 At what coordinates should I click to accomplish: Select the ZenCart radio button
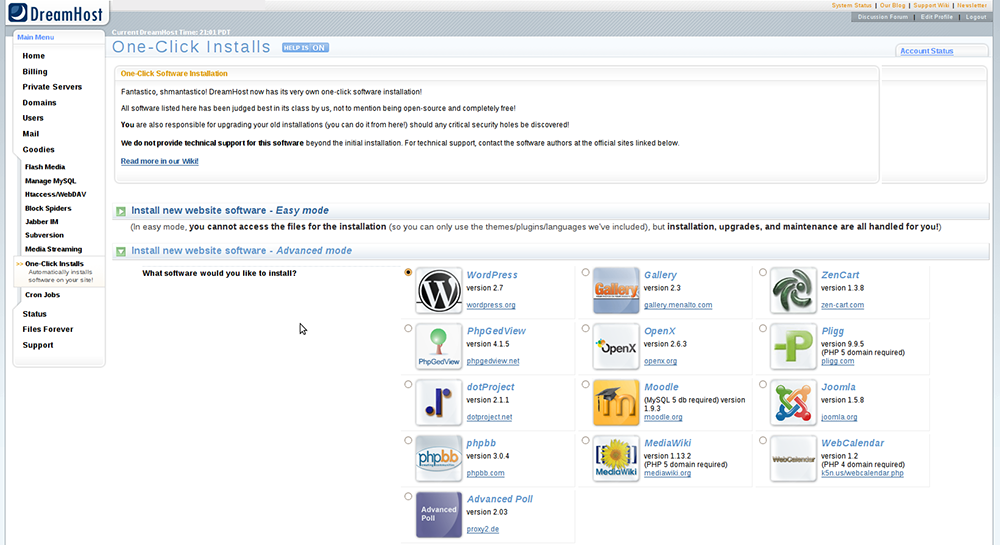tap(763, 272)
